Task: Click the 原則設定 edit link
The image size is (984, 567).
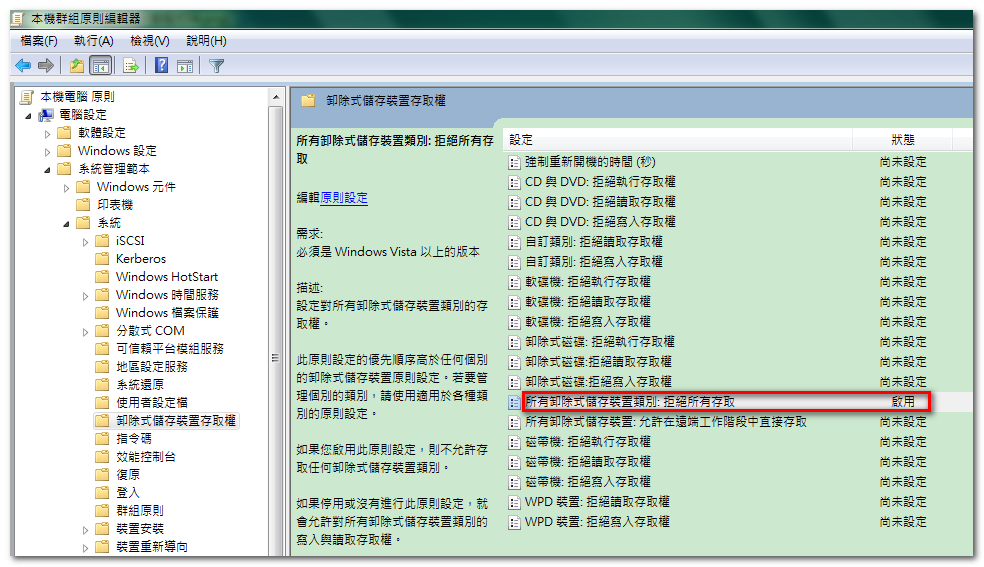Action: [343, 199]
